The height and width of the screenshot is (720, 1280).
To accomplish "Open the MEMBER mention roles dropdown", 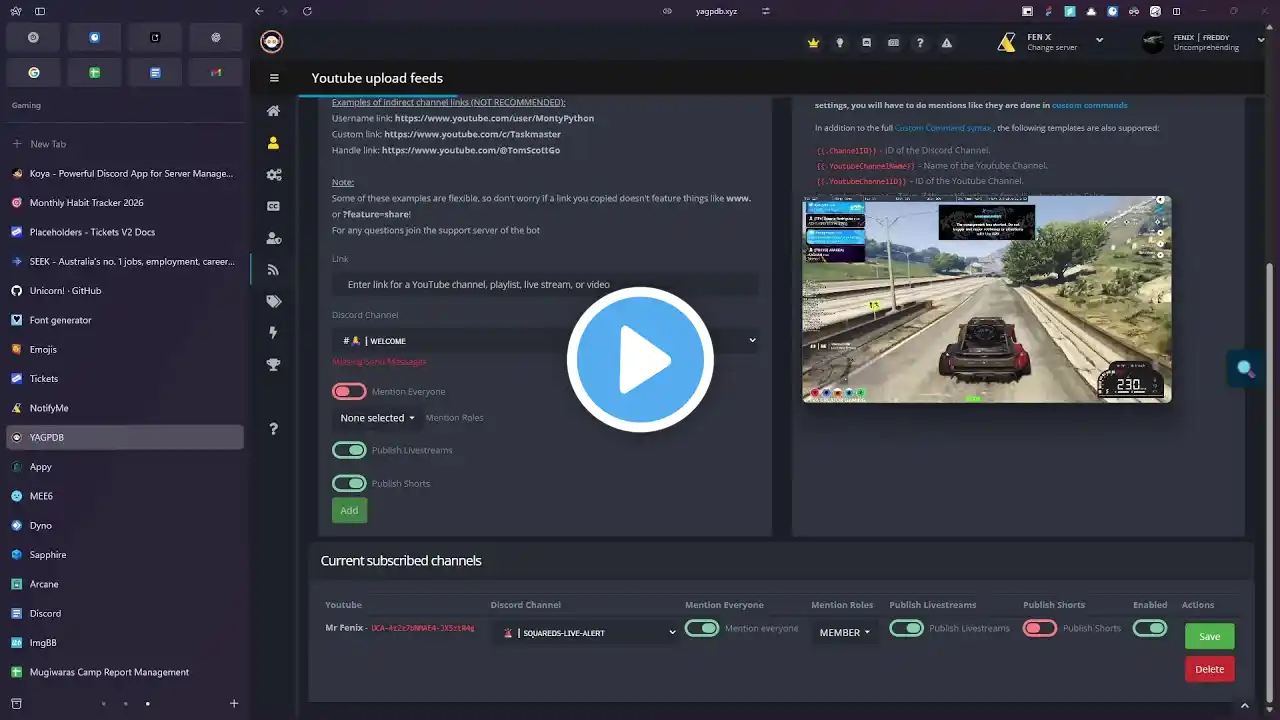I will pyautogui.click(x=845, y=632).
